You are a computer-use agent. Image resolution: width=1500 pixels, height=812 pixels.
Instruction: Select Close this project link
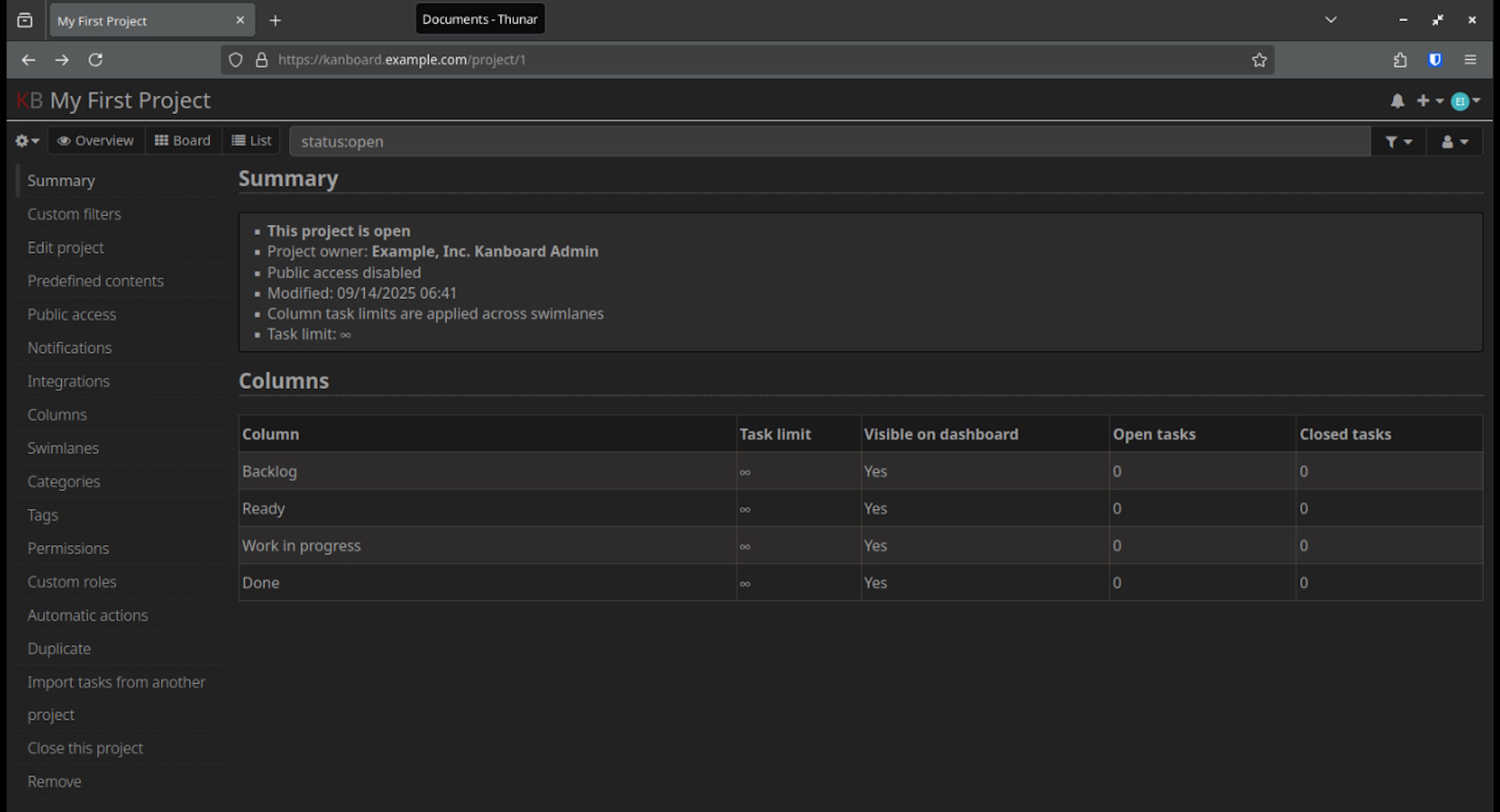85,749
